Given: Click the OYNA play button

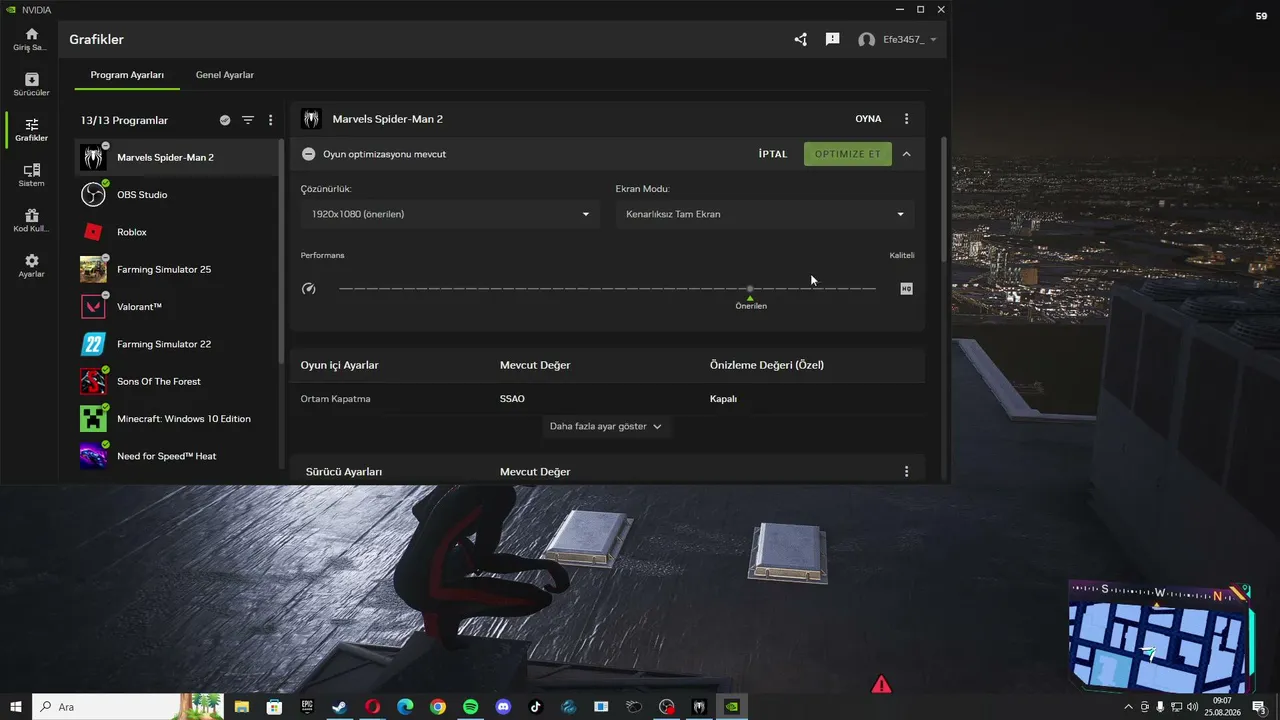Looking at the screenshot, I should tap(868, 119).
